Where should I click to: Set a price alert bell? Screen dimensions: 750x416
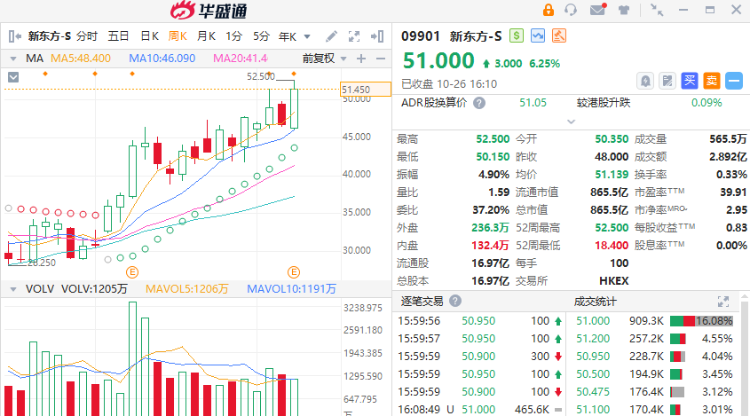645,81
